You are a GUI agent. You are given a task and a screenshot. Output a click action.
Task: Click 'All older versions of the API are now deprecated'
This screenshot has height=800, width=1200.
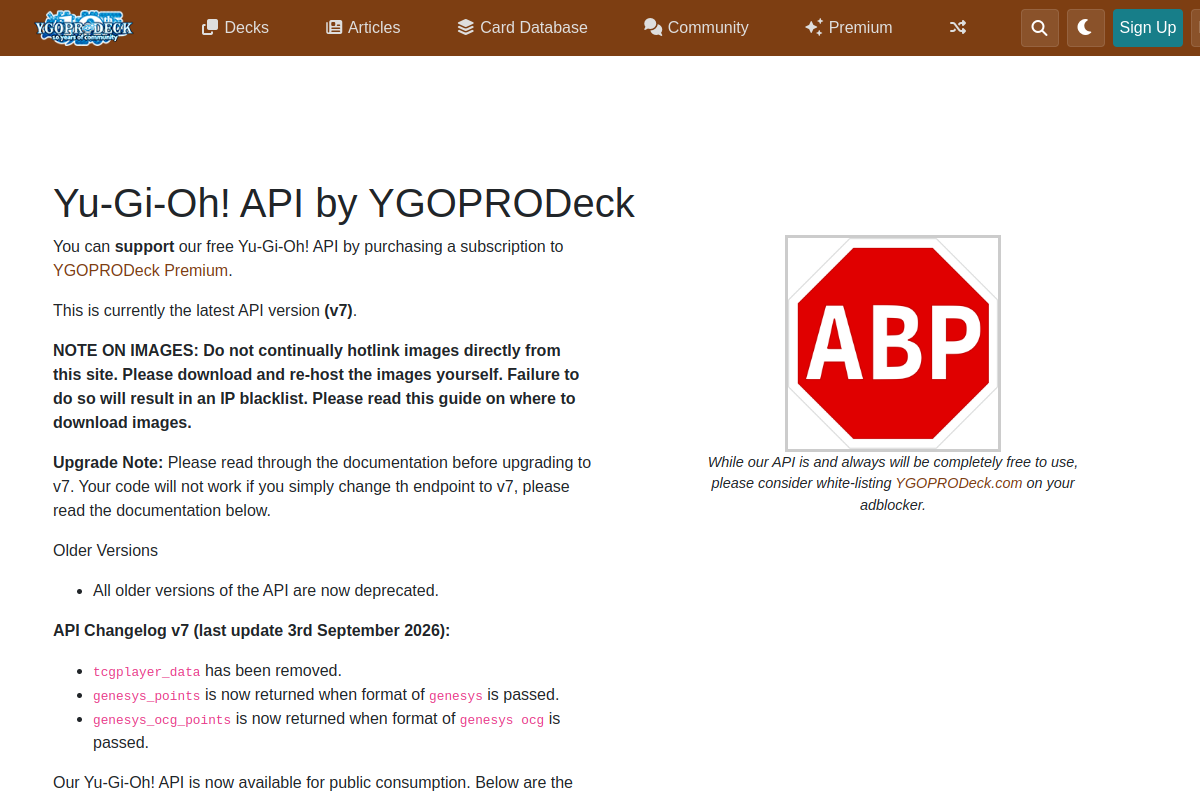[x=266, y=590]
